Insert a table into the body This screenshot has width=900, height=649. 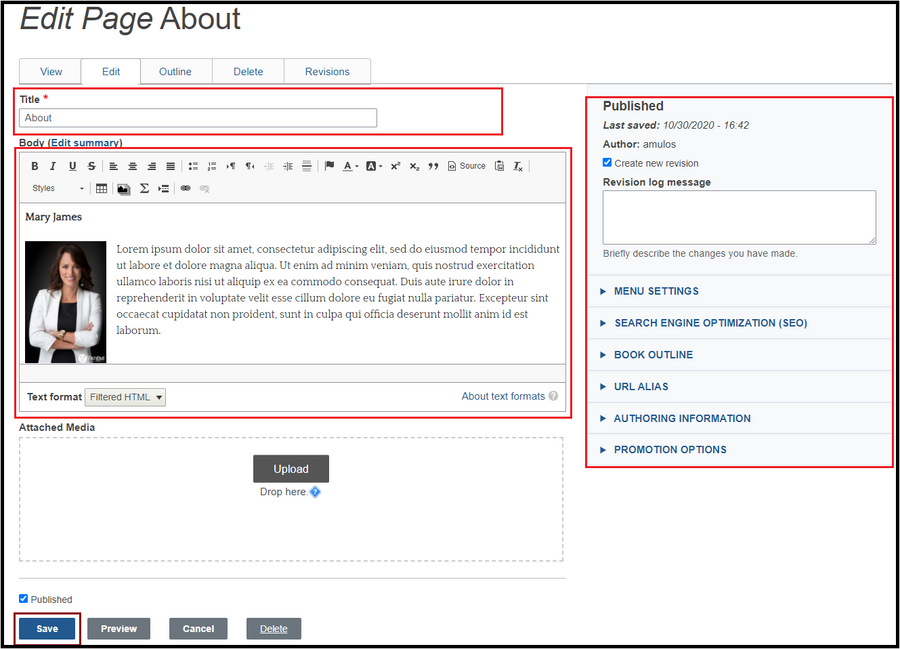(x=101, y=188)
